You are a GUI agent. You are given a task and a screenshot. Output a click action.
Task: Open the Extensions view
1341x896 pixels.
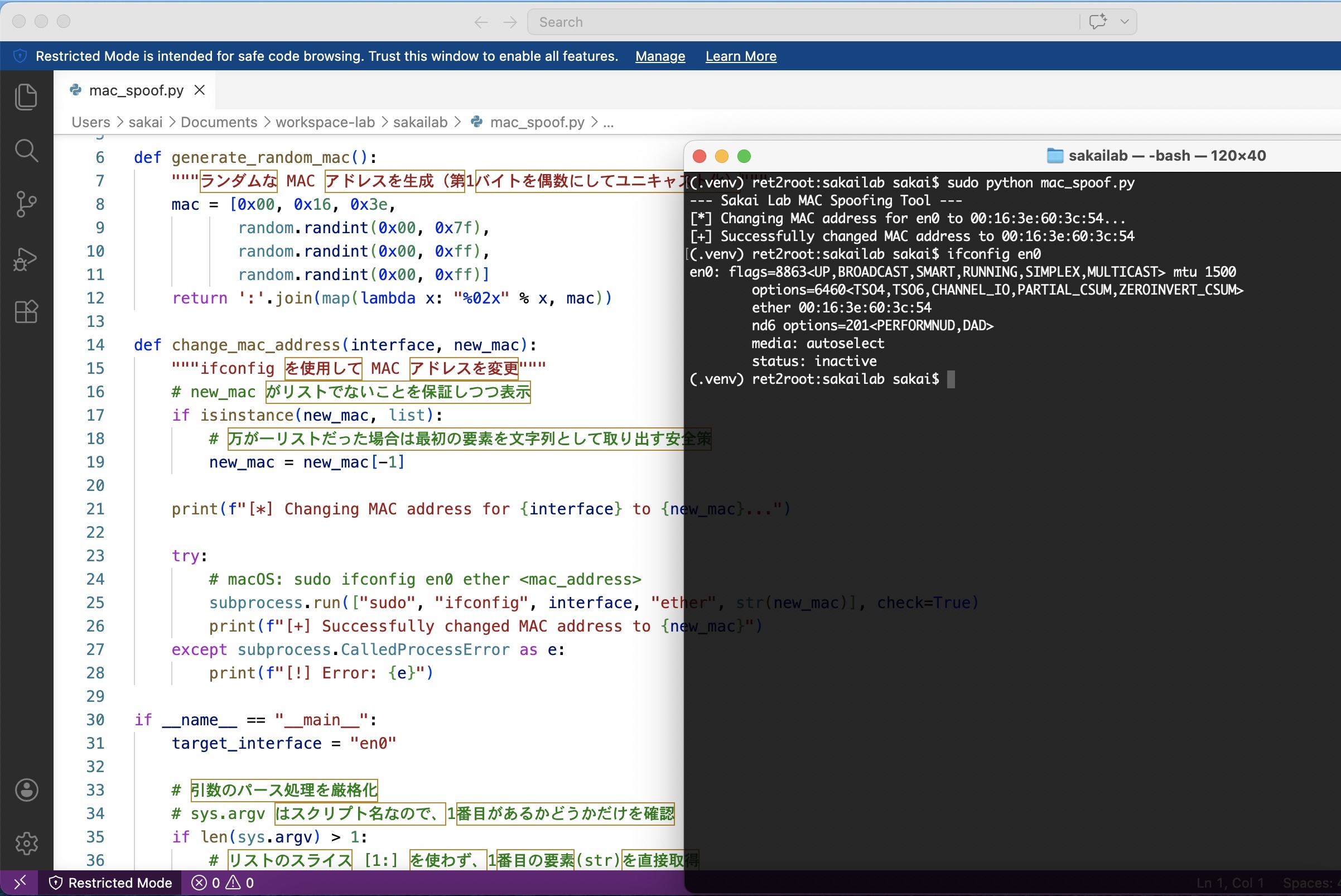click(x=26, y=312)
